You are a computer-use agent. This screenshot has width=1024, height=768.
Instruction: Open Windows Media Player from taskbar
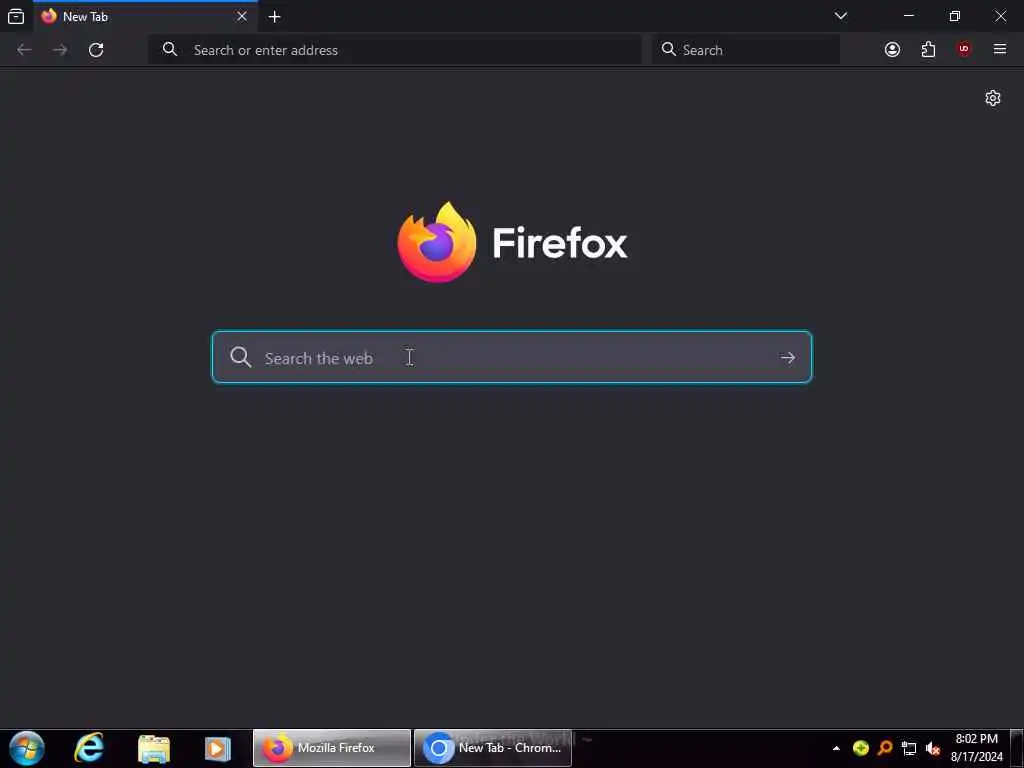click(x=217, y=748)
